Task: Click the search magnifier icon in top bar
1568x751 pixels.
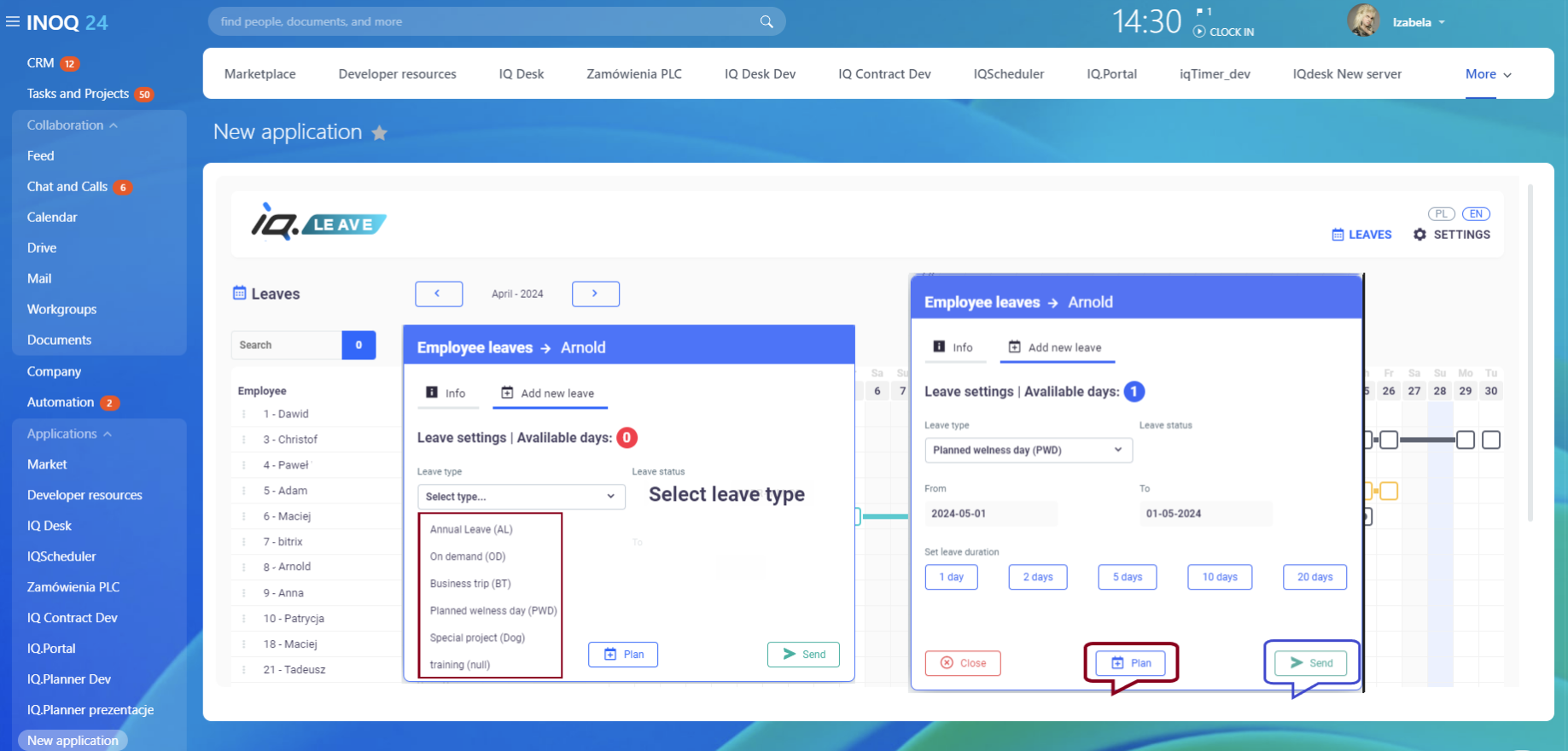Action: tap(767, 22)
